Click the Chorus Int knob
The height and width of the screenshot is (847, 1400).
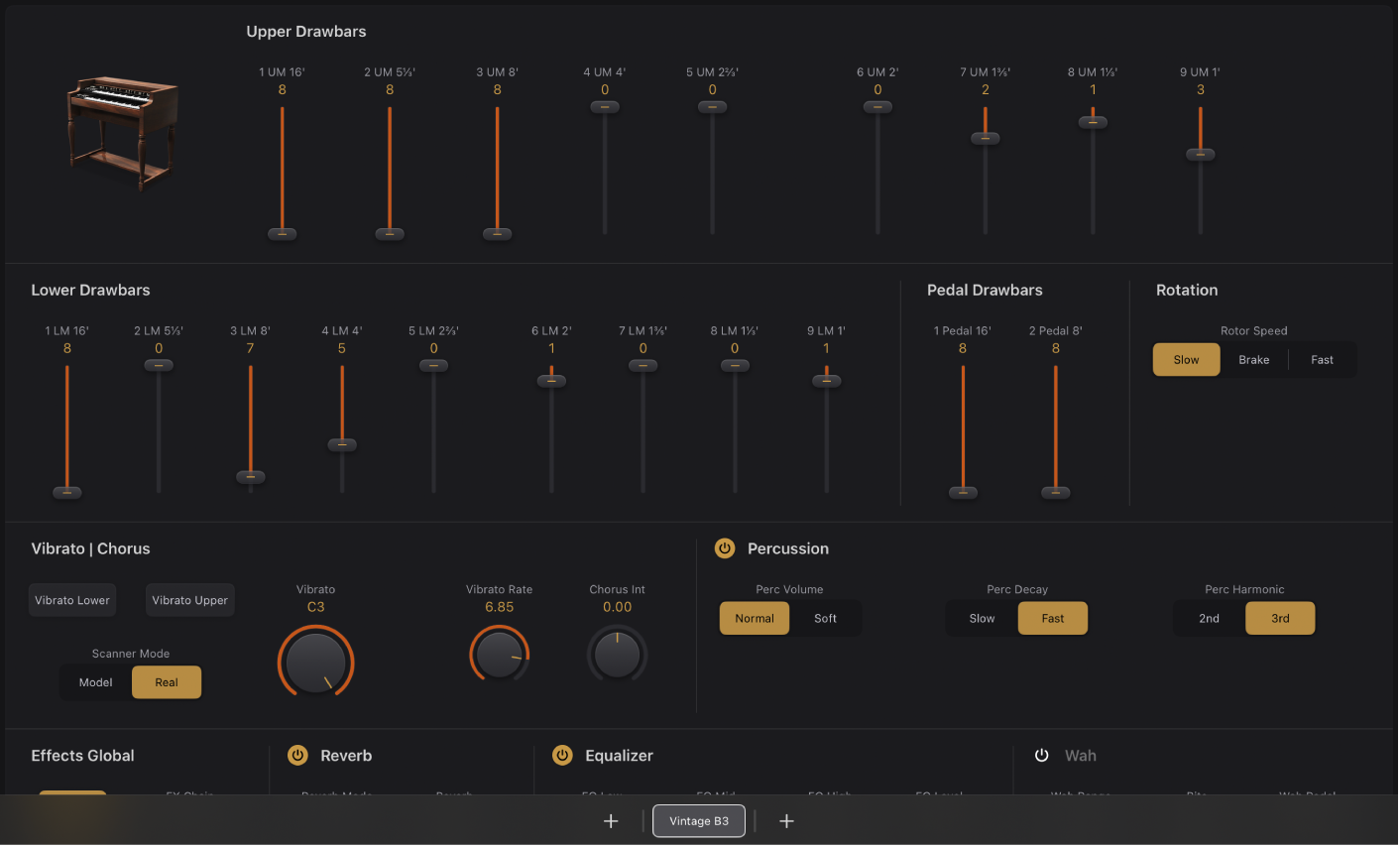tap(617, 654)
